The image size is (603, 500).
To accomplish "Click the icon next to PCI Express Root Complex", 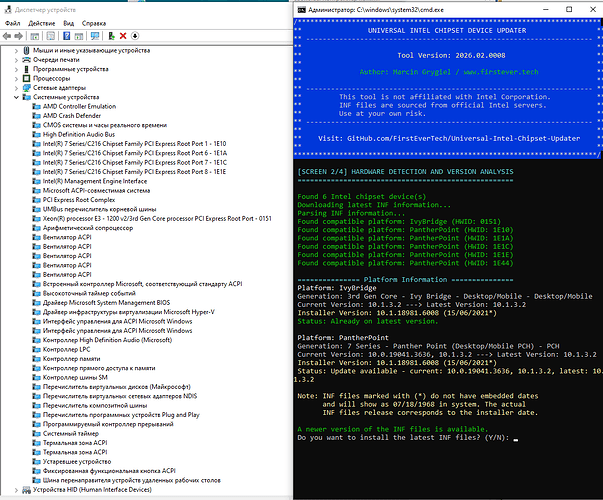I will tap(36, 200).
